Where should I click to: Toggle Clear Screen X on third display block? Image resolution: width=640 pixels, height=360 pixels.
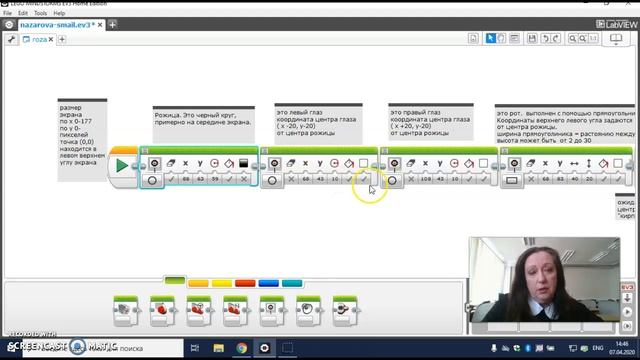coord(411,179)
